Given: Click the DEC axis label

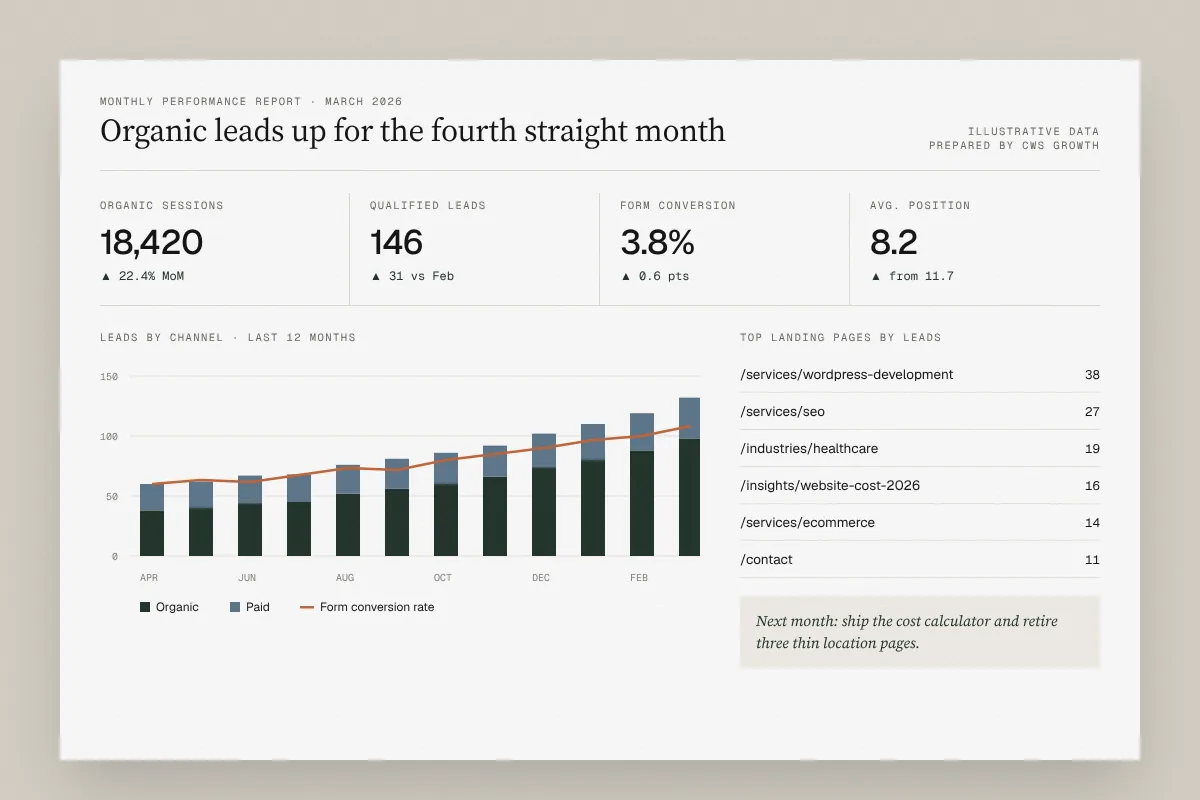Looking at the screenshot, I should click(541, 578).
